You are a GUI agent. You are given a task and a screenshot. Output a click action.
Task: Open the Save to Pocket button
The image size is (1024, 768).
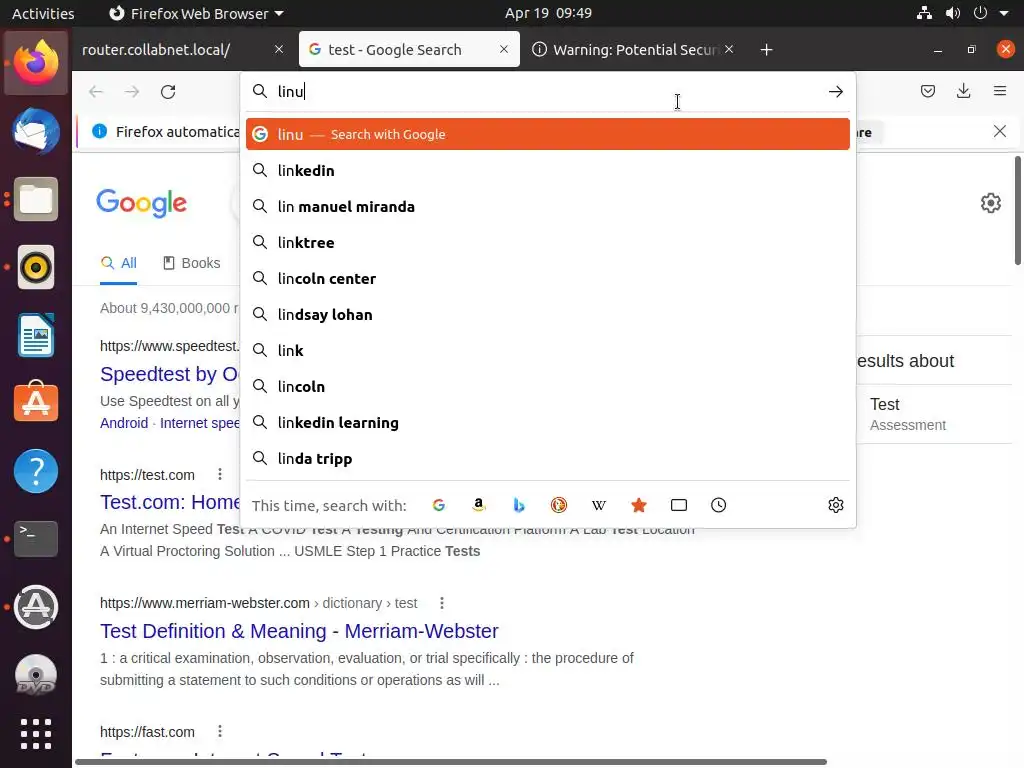coord(927,91)
